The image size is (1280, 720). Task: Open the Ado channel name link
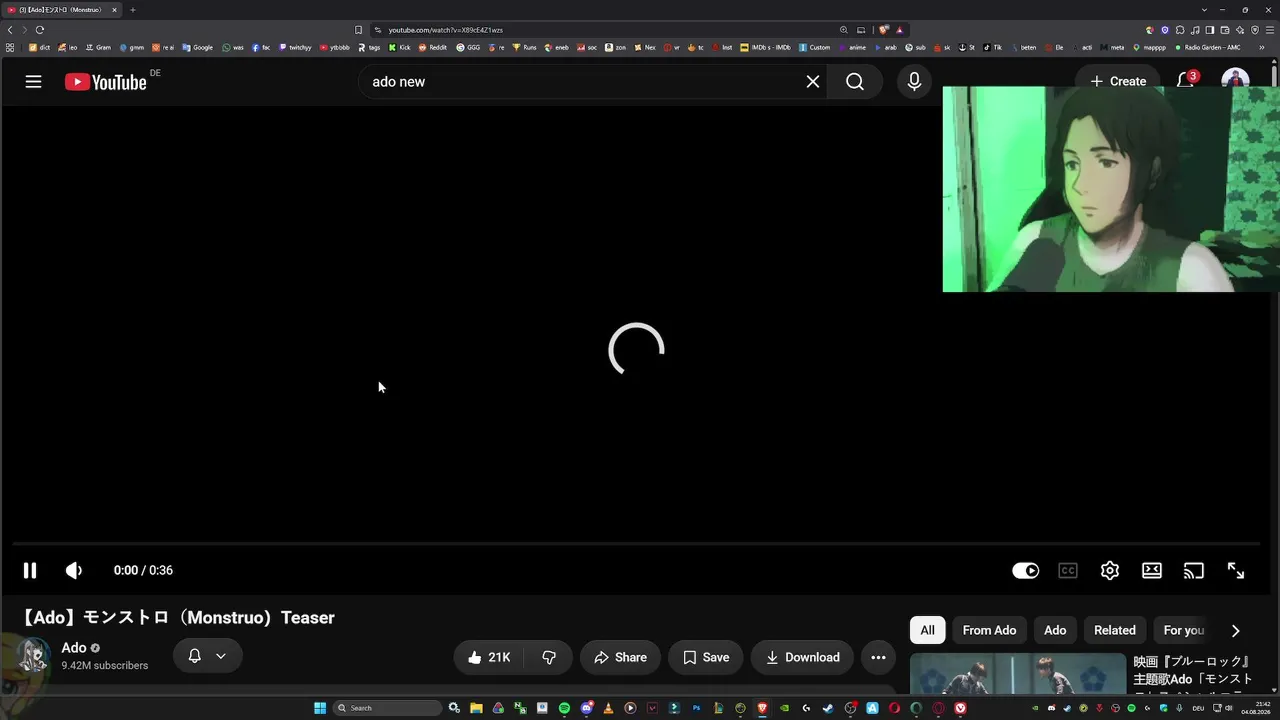pos(74,648)
